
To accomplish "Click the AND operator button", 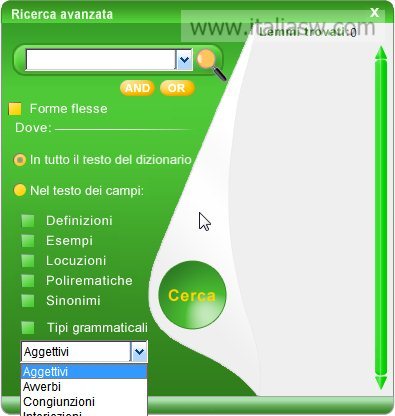I will [137, 88].
